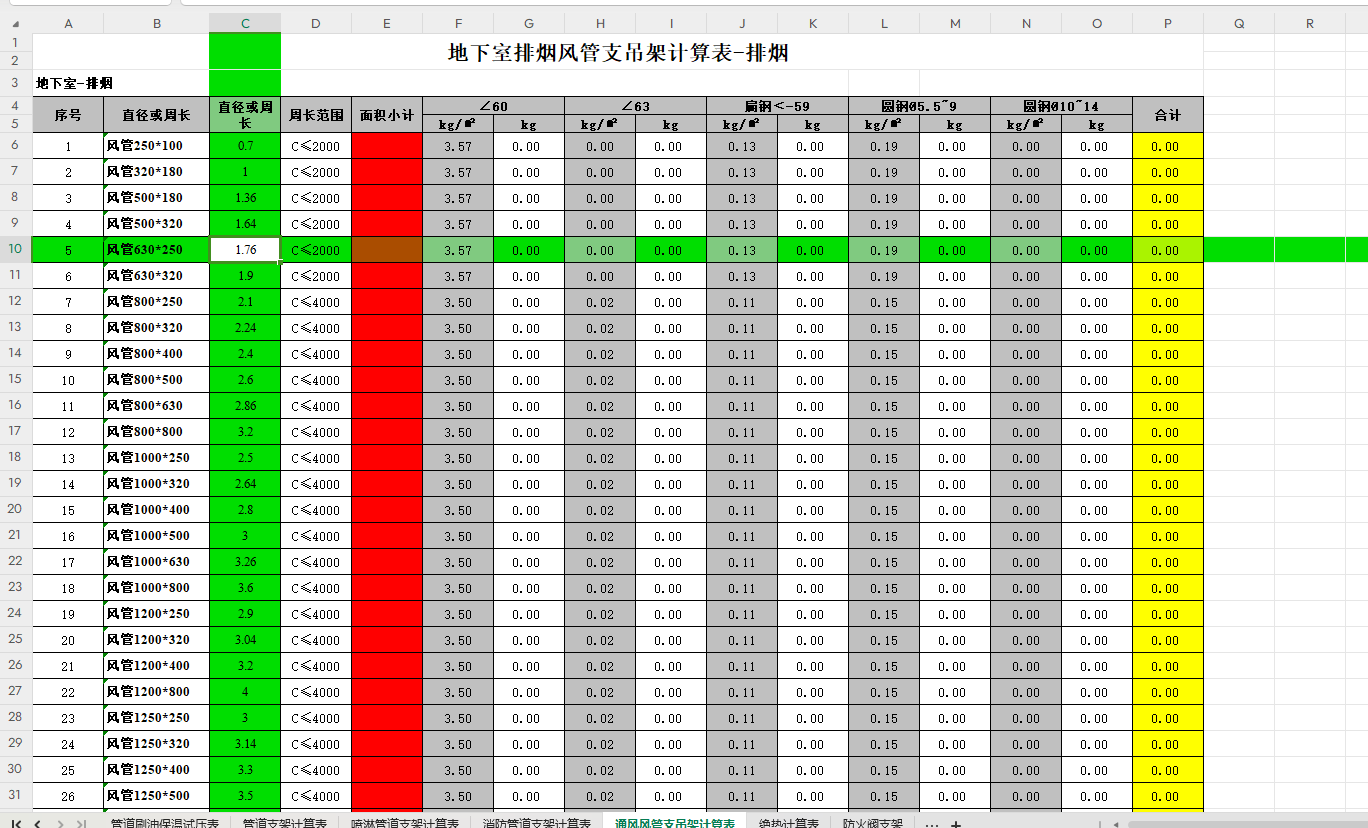Open the 消防管道支架计算表 sheet tab
The width and height of the screenshot is (1368, 828).
(x=537, y=823)
